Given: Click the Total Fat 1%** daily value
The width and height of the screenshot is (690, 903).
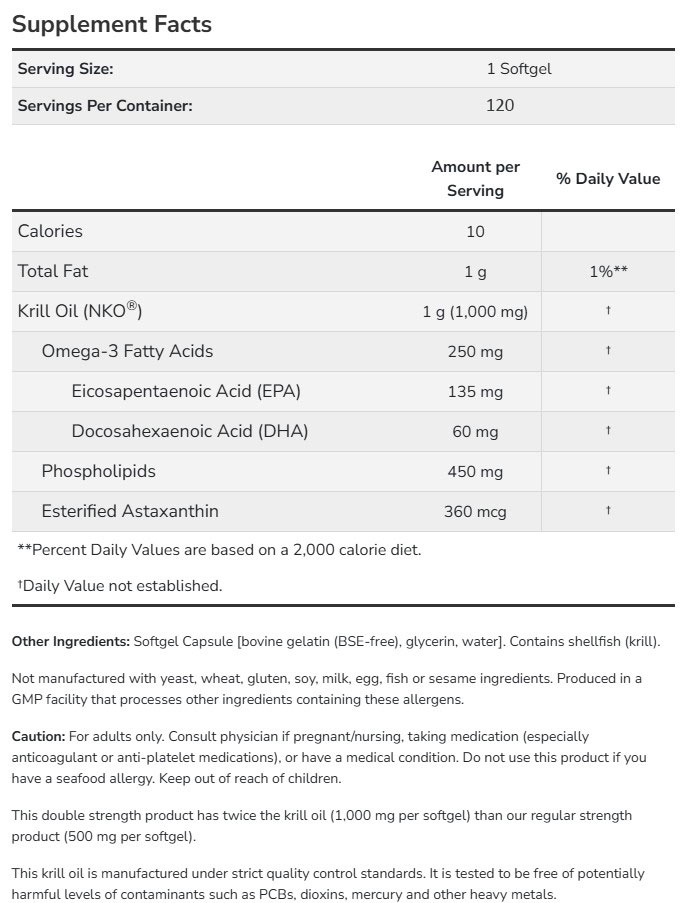Looking at the screenshot, I should [608, 271].
